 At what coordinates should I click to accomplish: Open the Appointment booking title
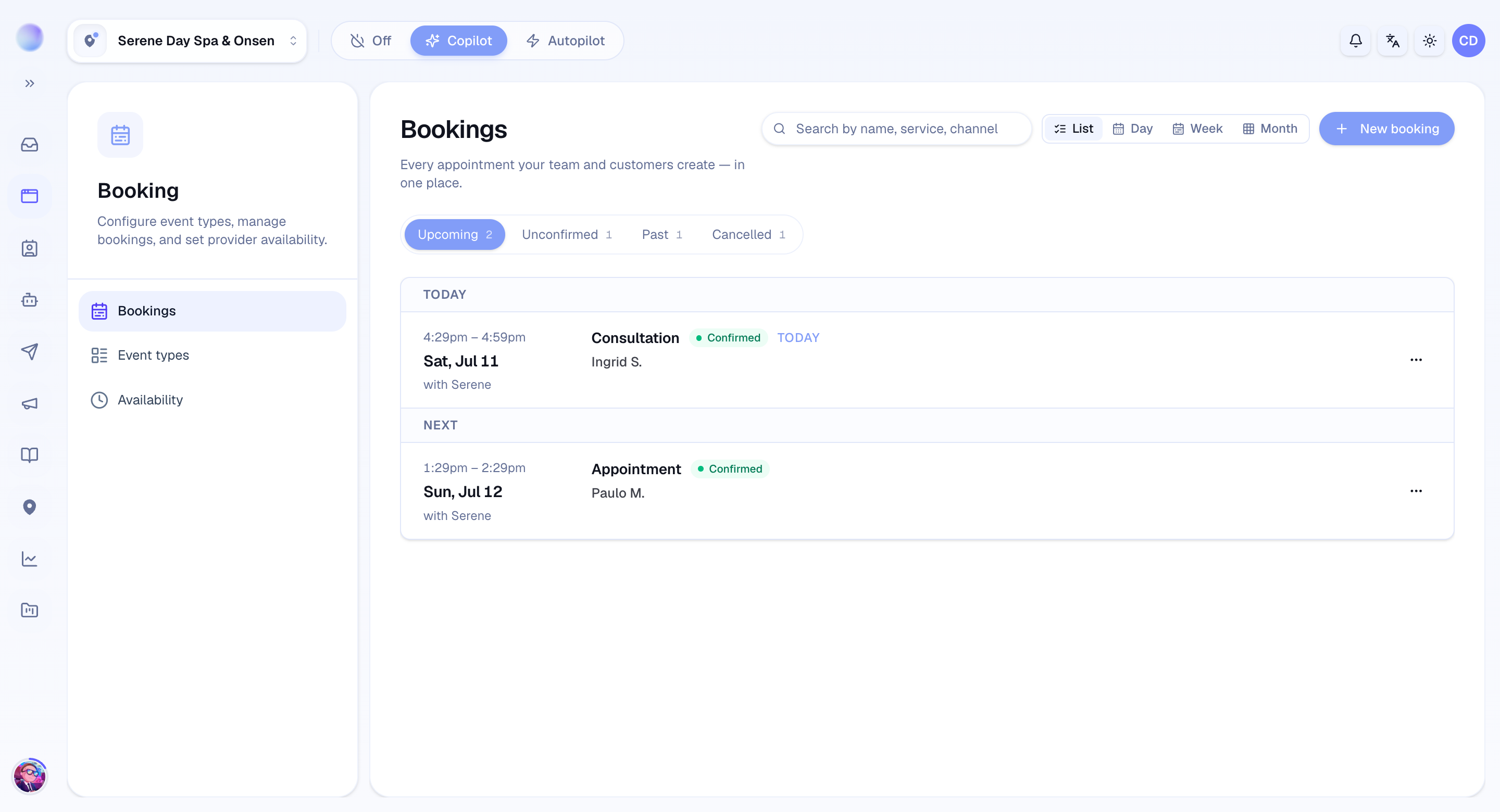coord(636,468)
